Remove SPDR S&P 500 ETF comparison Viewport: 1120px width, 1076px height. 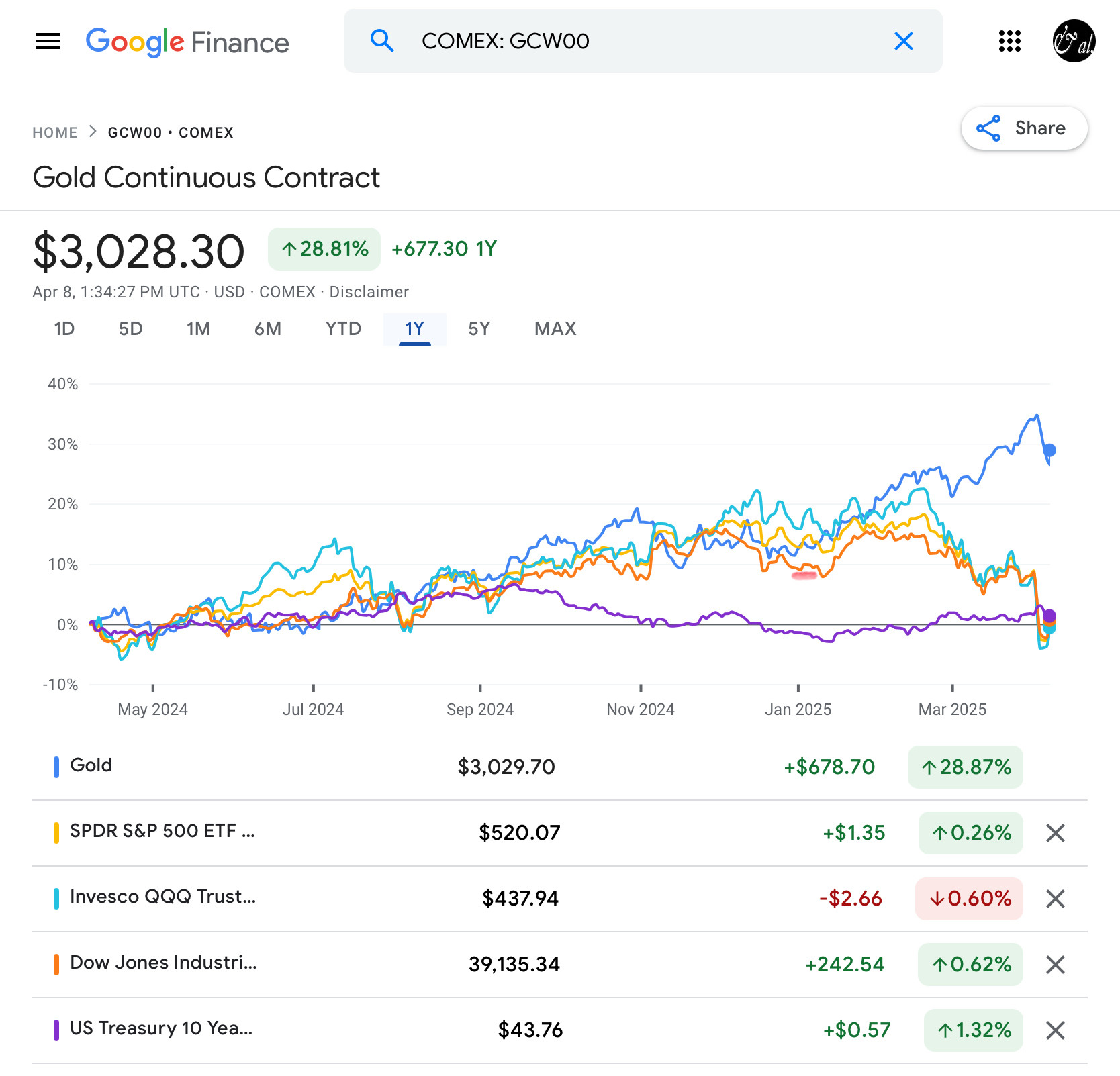(1056, 833)
